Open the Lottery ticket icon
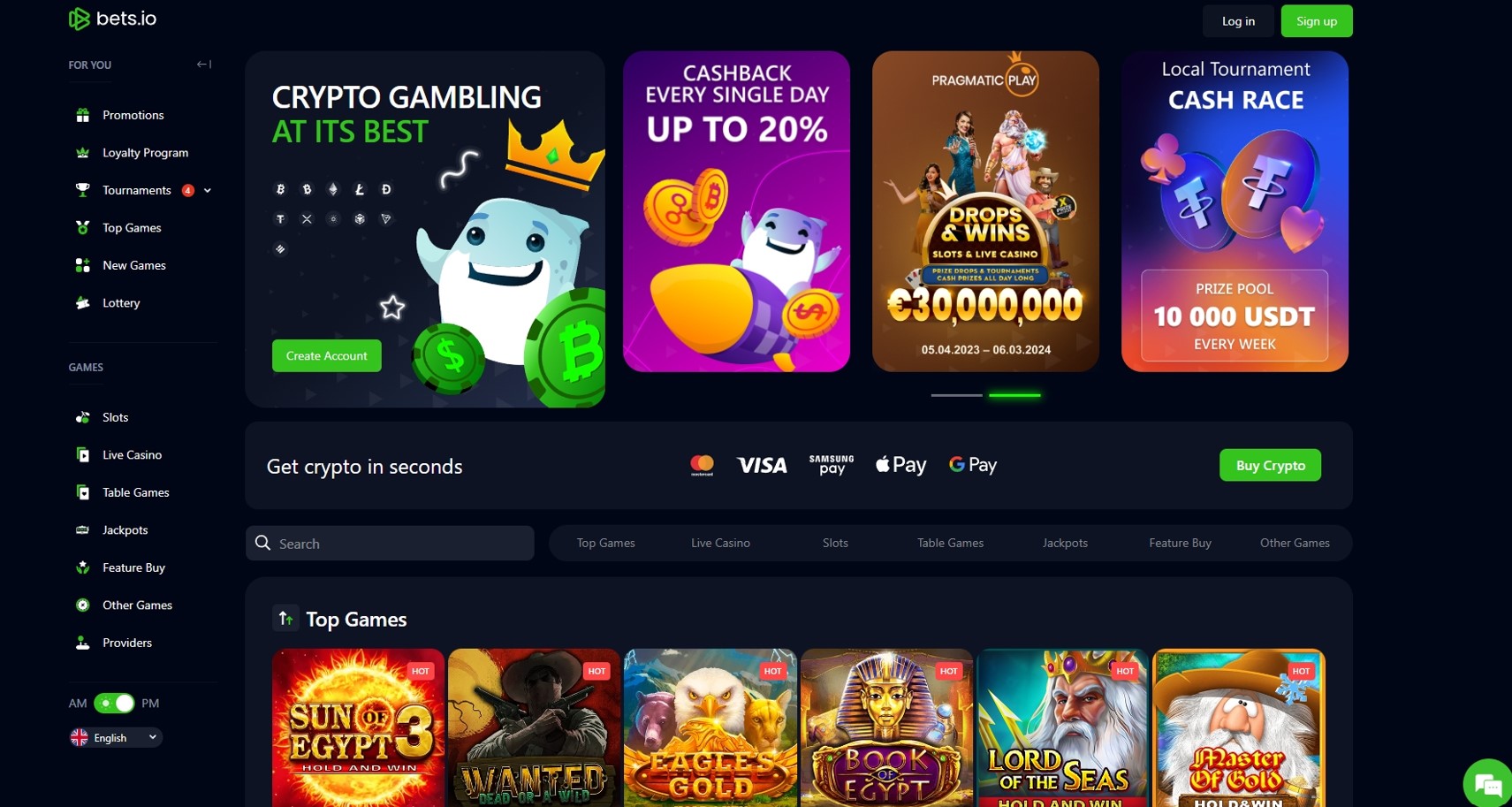 click(x=82, y=303)
